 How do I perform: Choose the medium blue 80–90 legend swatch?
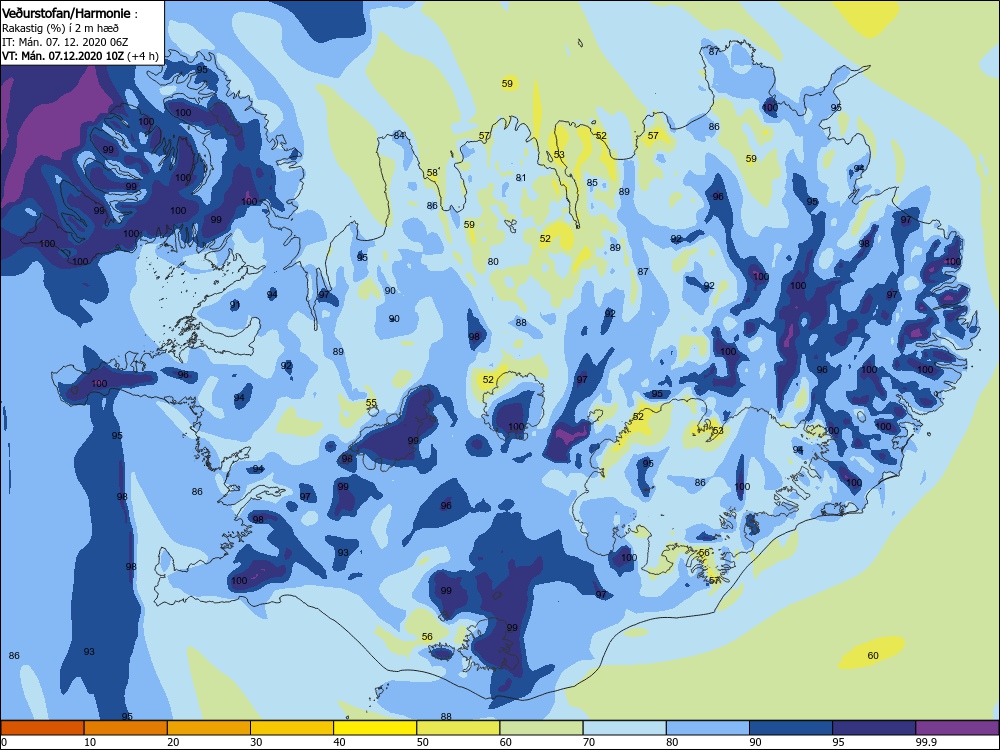tap(708, 728)
